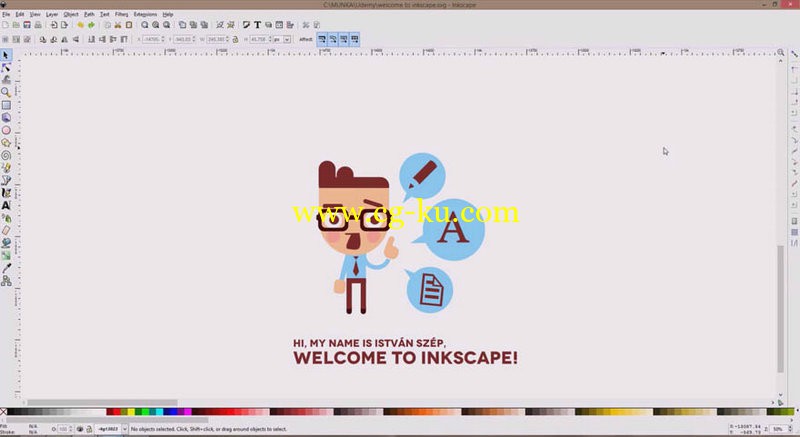
Task: Increase the opacity O stepper
Action: [70, 428]
